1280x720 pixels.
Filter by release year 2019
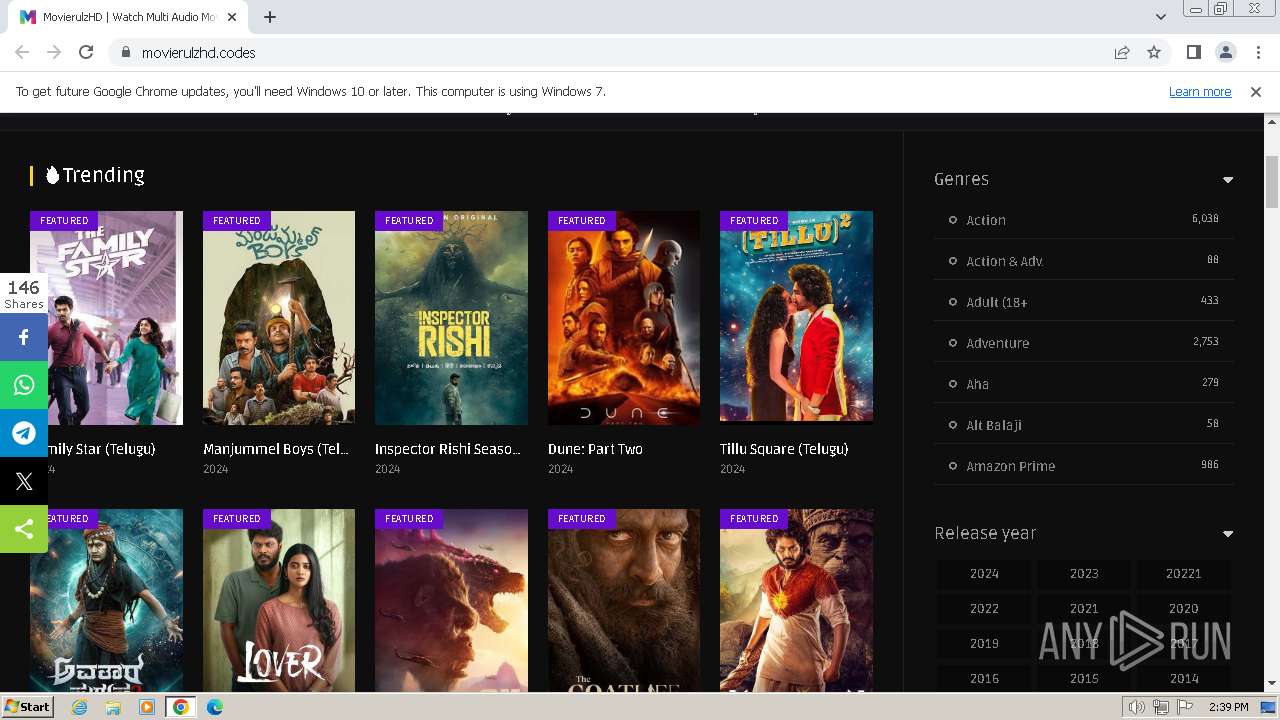pos(984,644)
